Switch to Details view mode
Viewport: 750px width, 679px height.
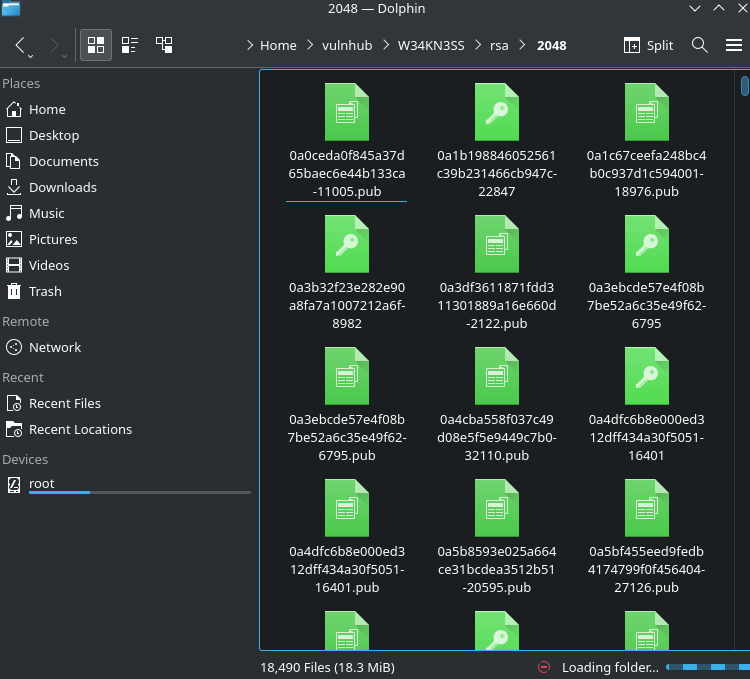click(x=164, y=45)
